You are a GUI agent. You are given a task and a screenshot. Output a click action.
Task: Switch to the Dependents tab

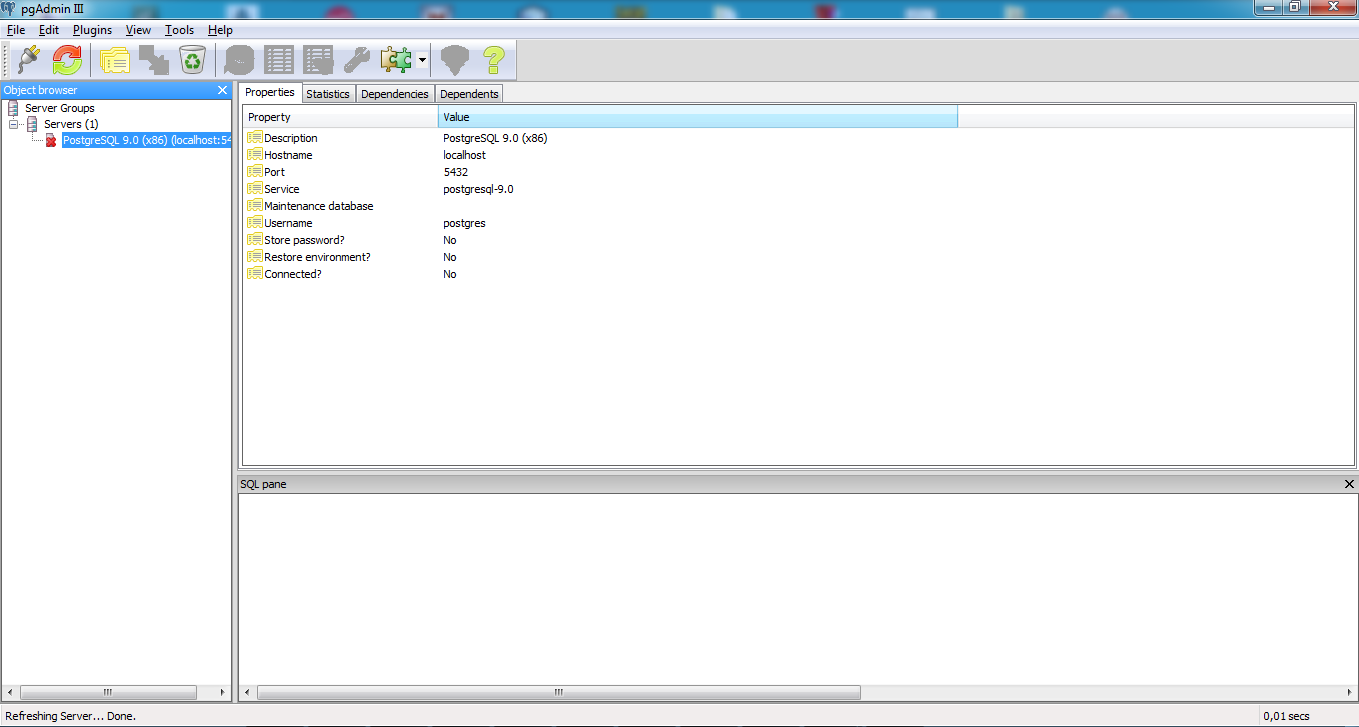[x=469, y=93]
